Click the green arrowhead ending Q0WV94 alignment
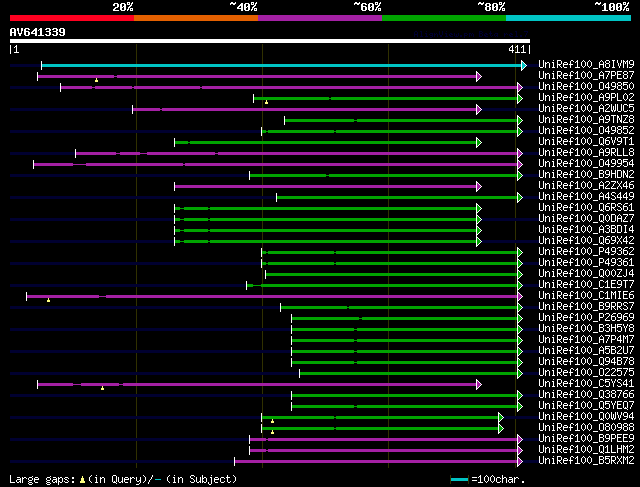 pyautogui.click(x=501, y=418)
